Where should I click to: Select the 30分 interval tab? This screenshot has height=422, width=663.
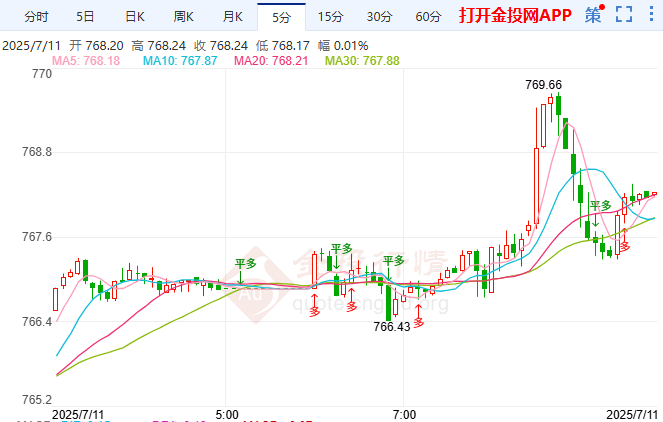tap(379, 17)
